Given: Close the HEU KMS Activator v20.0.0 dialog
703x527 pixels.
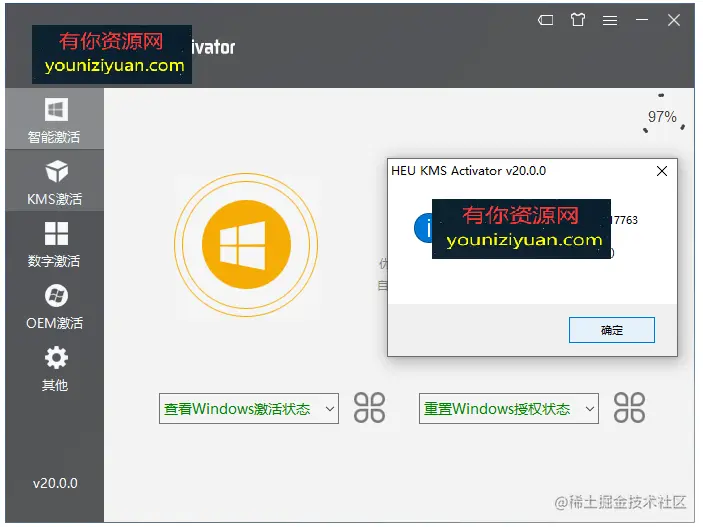Looking at the screenshot, I should (x=662, y=171).
